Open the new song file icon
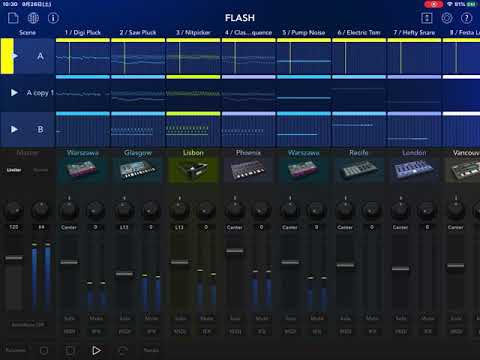The image size is (480, 360). (13, 18)
